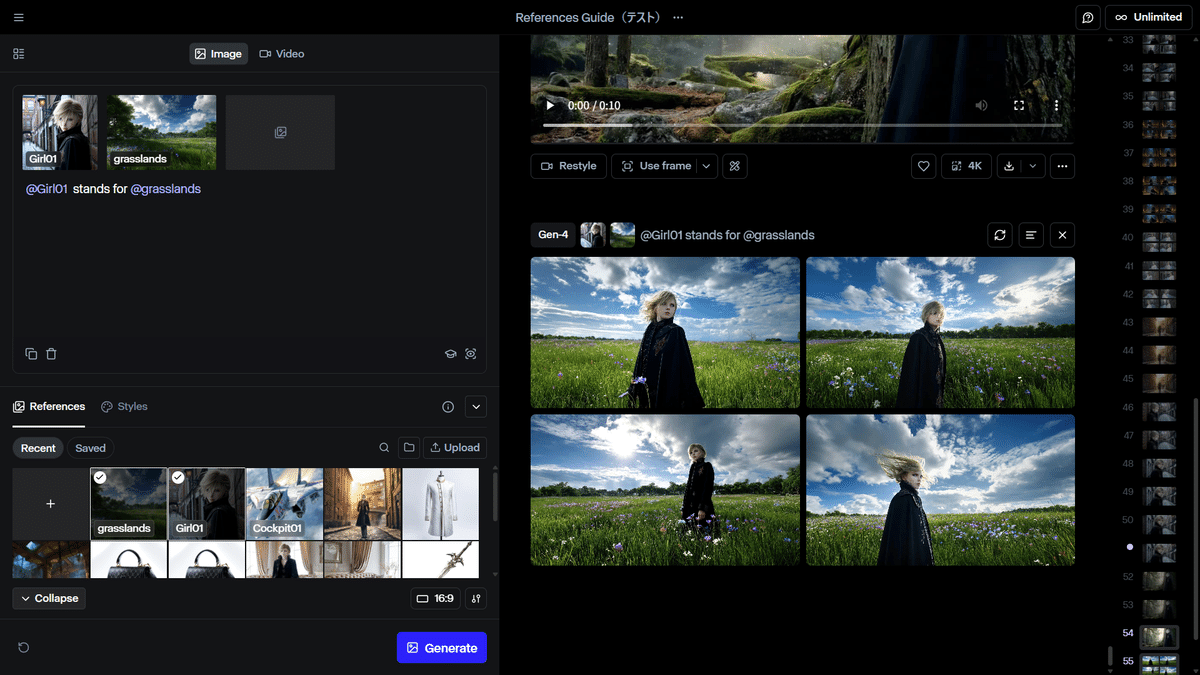Click the trash icon in prompt box
Image resolution: width=1200 pixels, height=675 pixels.
(x=51, y=353)
